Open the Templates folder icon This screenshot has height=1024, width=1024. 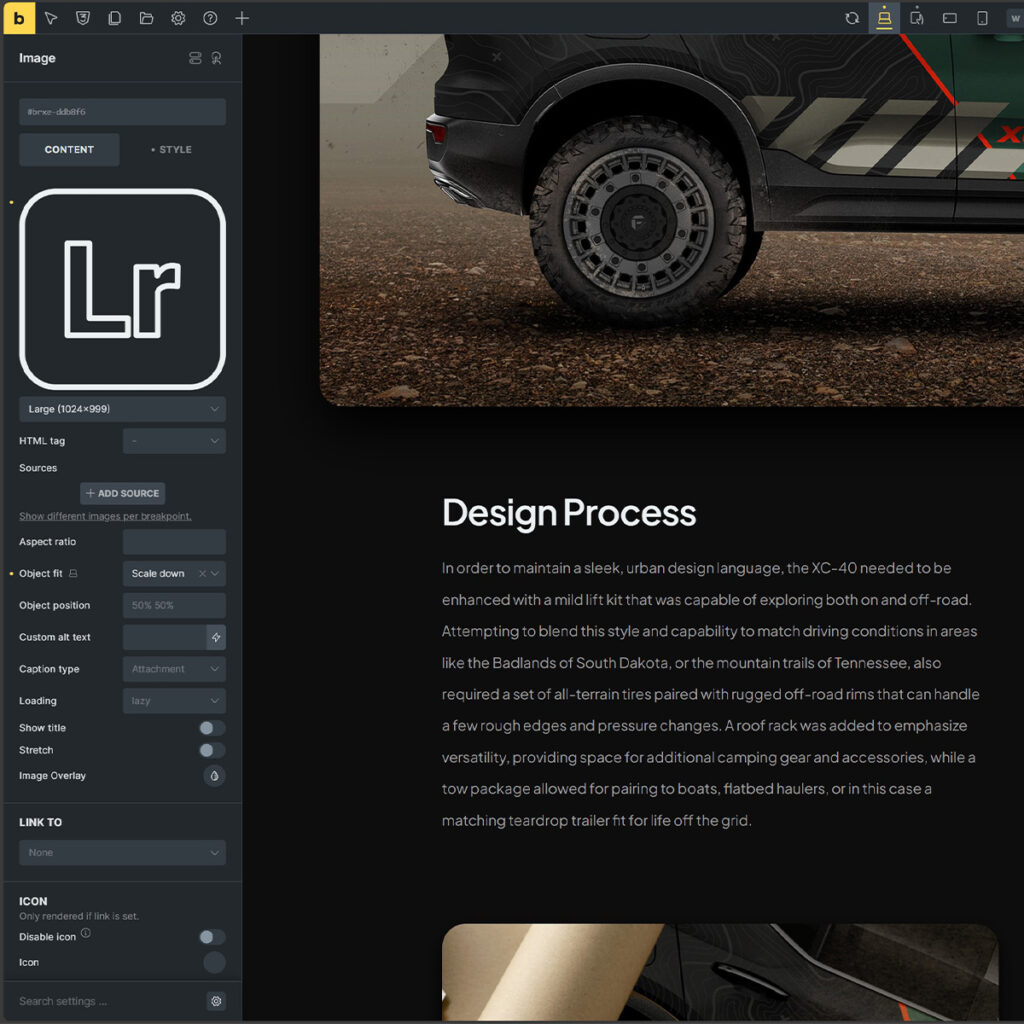click(146, 18)
